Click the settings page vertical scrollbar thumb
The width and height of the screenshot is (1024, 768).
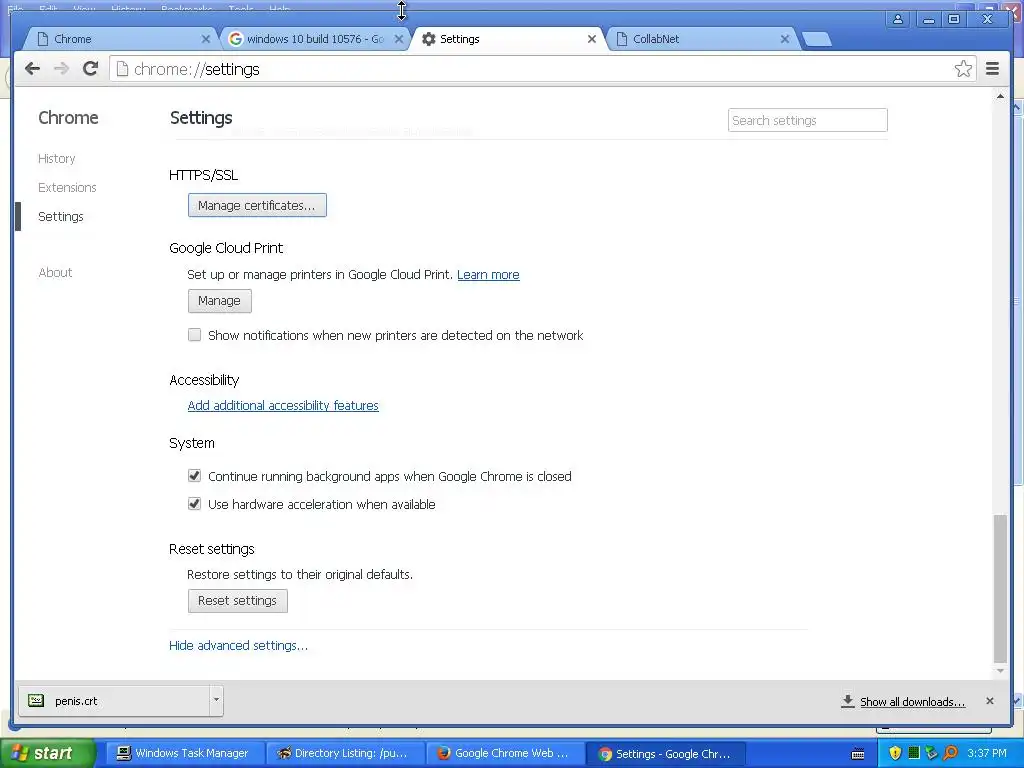pyautogui.click(x=1000, y=588)
